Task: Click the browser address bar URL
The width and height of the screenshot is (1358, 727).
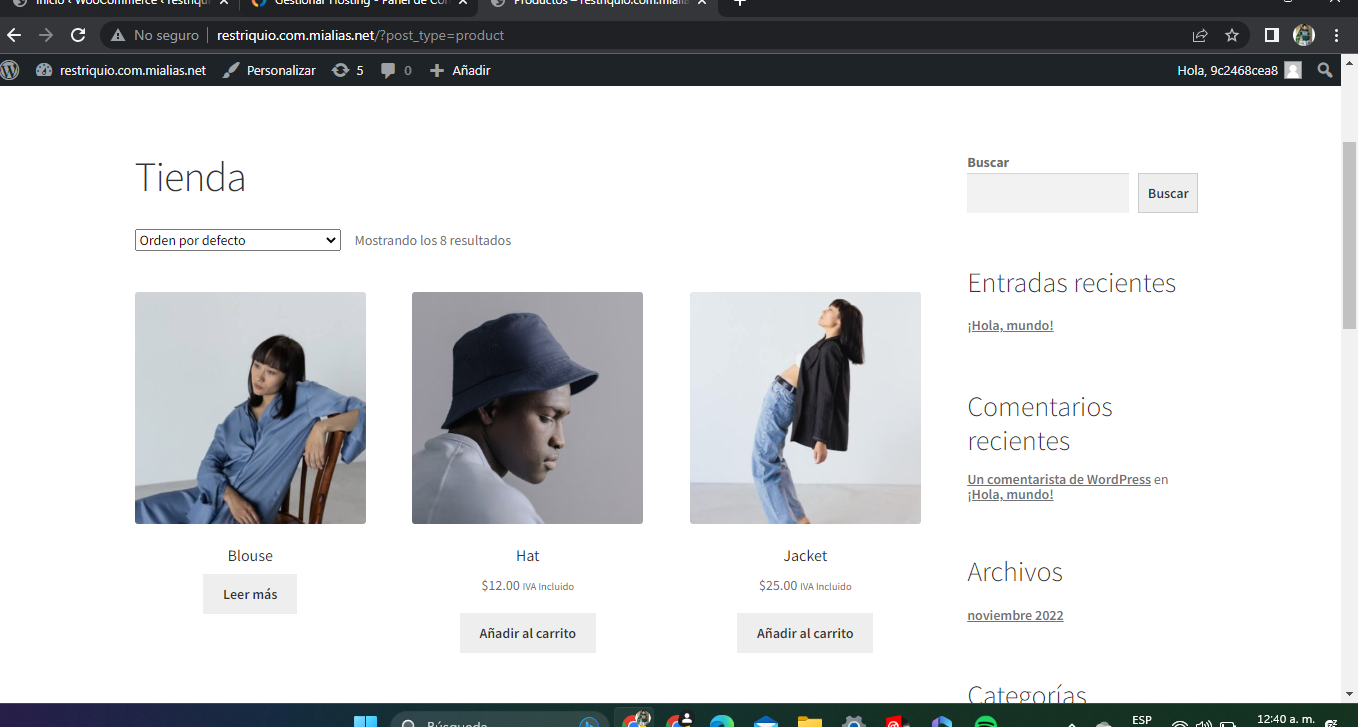Action: pyautogui.click(x=360, y=35)
